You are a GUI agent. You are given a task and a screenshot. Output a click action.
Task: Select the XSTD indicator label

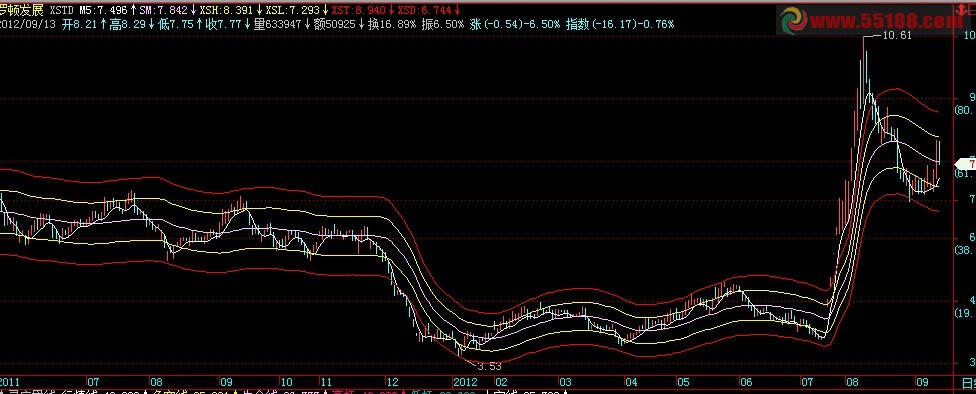(x=62, y=10)
